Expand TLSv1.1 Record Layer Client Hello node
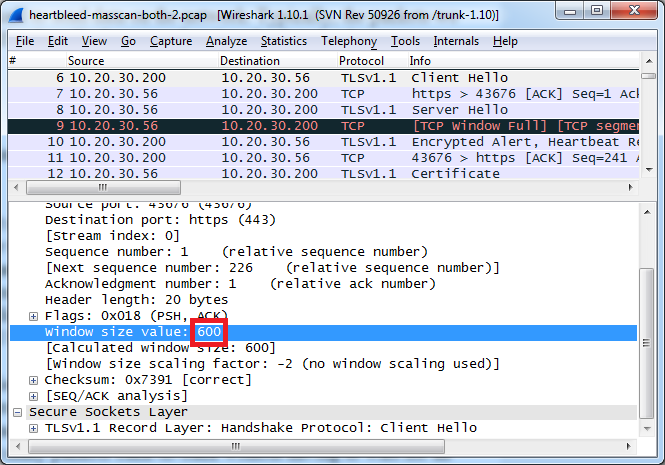Viewport: 665px width, 465px height. coord(34,428)
